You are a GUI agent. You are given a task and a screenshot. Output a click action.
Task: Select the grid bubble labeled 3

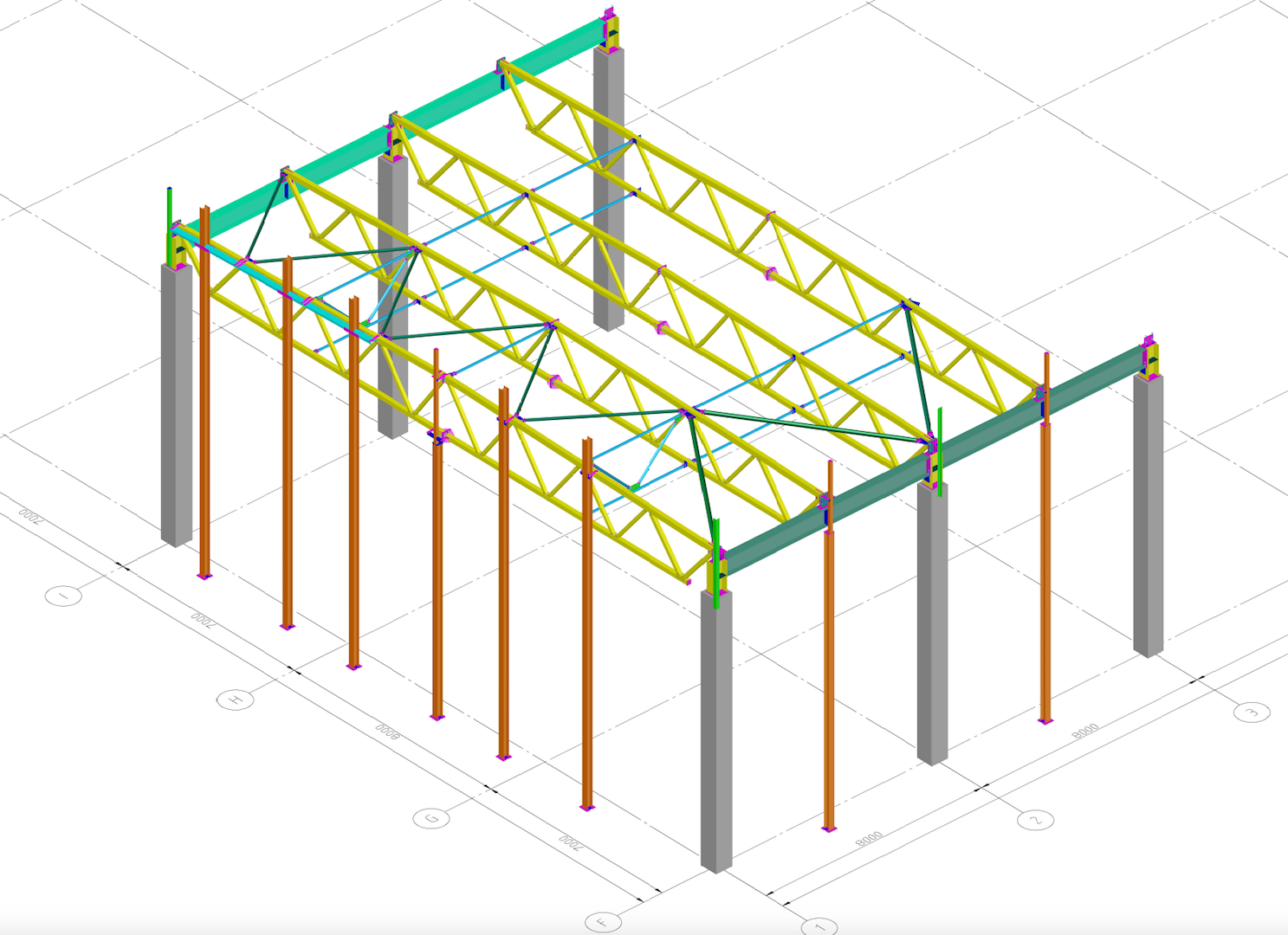point(1252,713)
